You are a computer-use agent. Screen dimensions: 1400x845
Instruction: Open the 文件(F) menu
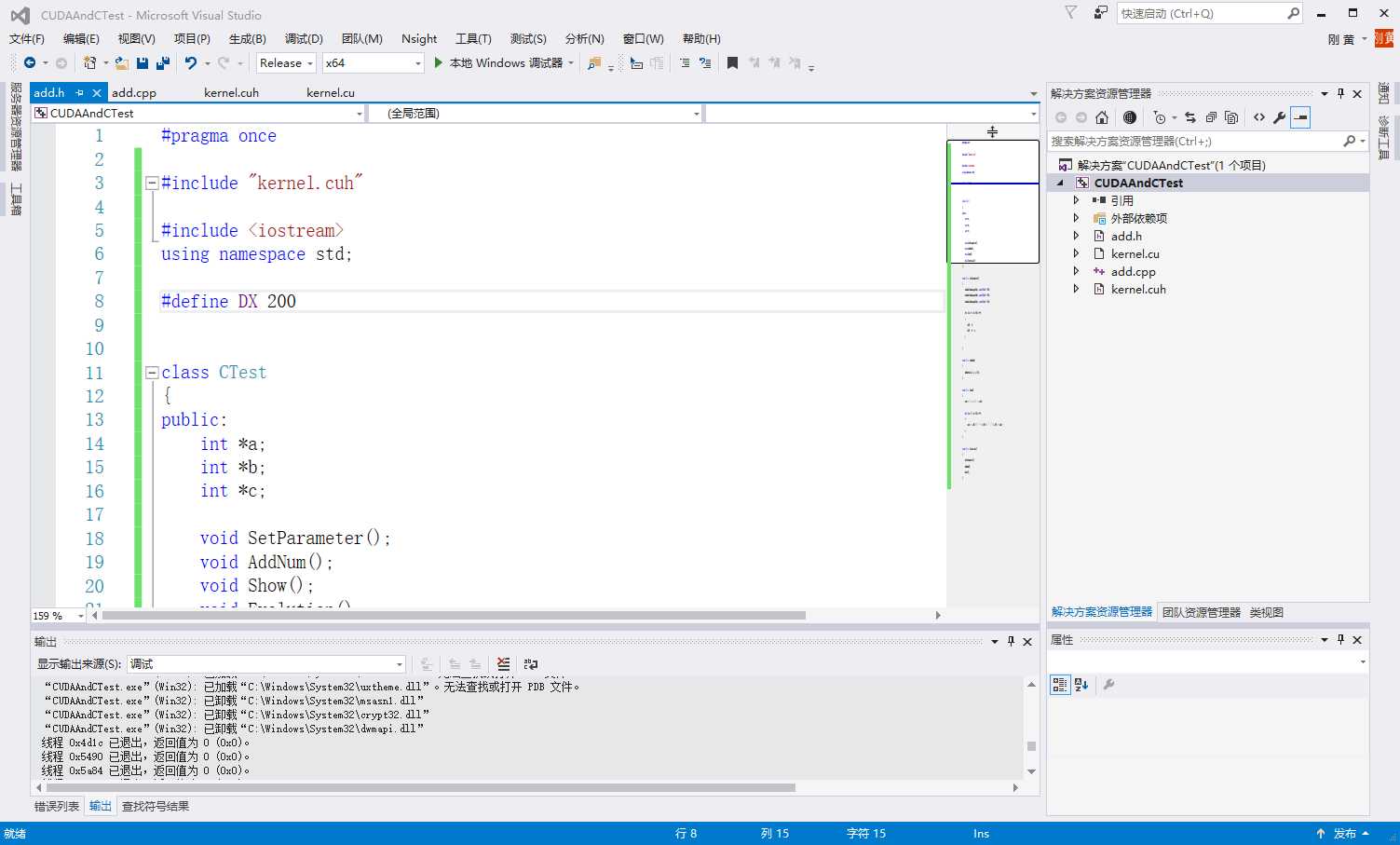point(27,38)
